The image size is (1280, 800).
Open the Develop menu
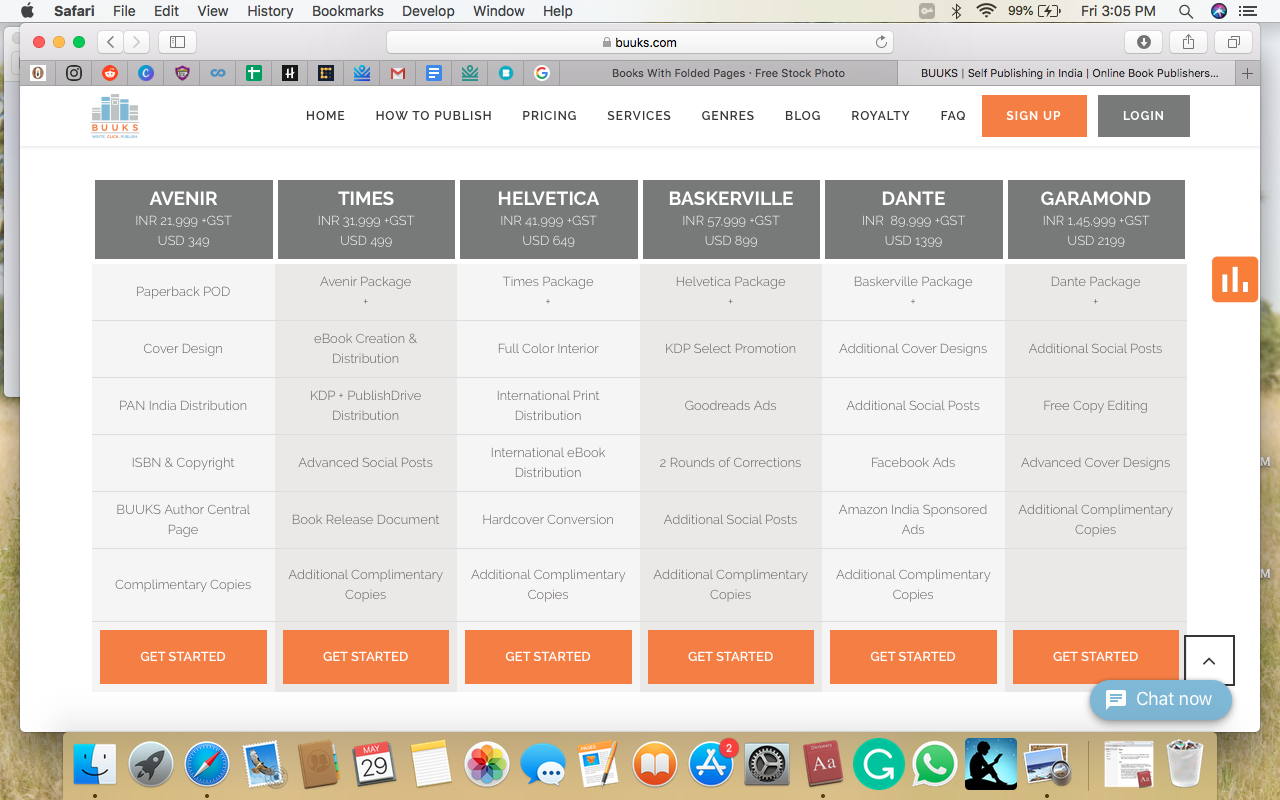tap(427, 11)
